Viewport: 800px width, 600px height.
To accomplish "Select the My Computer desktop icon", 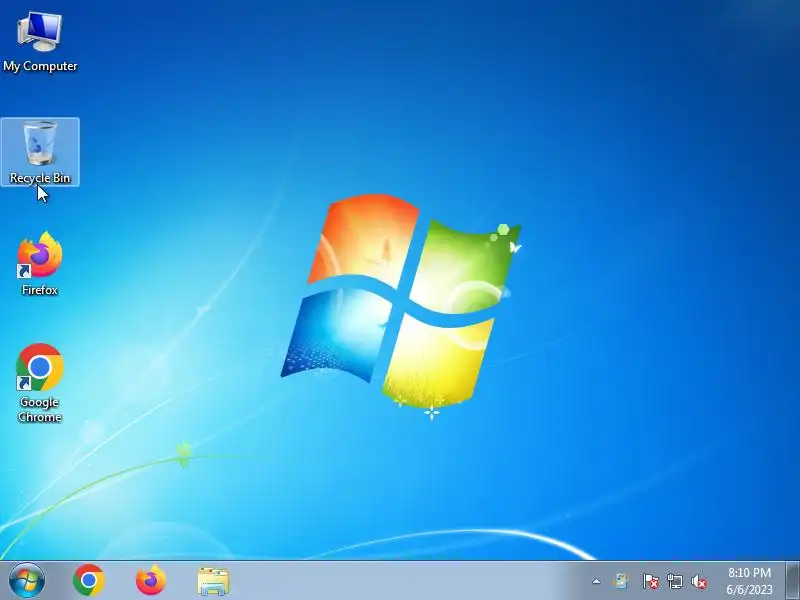I will coord(40,42).
